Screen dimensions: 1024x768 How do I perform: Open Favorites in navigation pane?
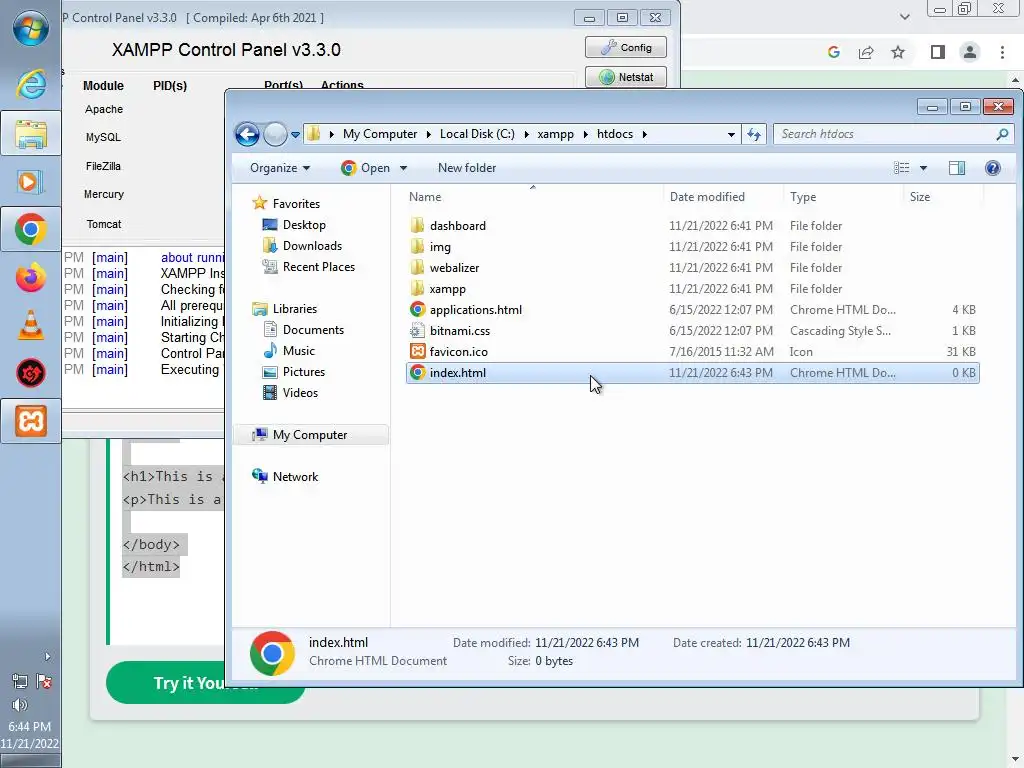click(296, 204)
